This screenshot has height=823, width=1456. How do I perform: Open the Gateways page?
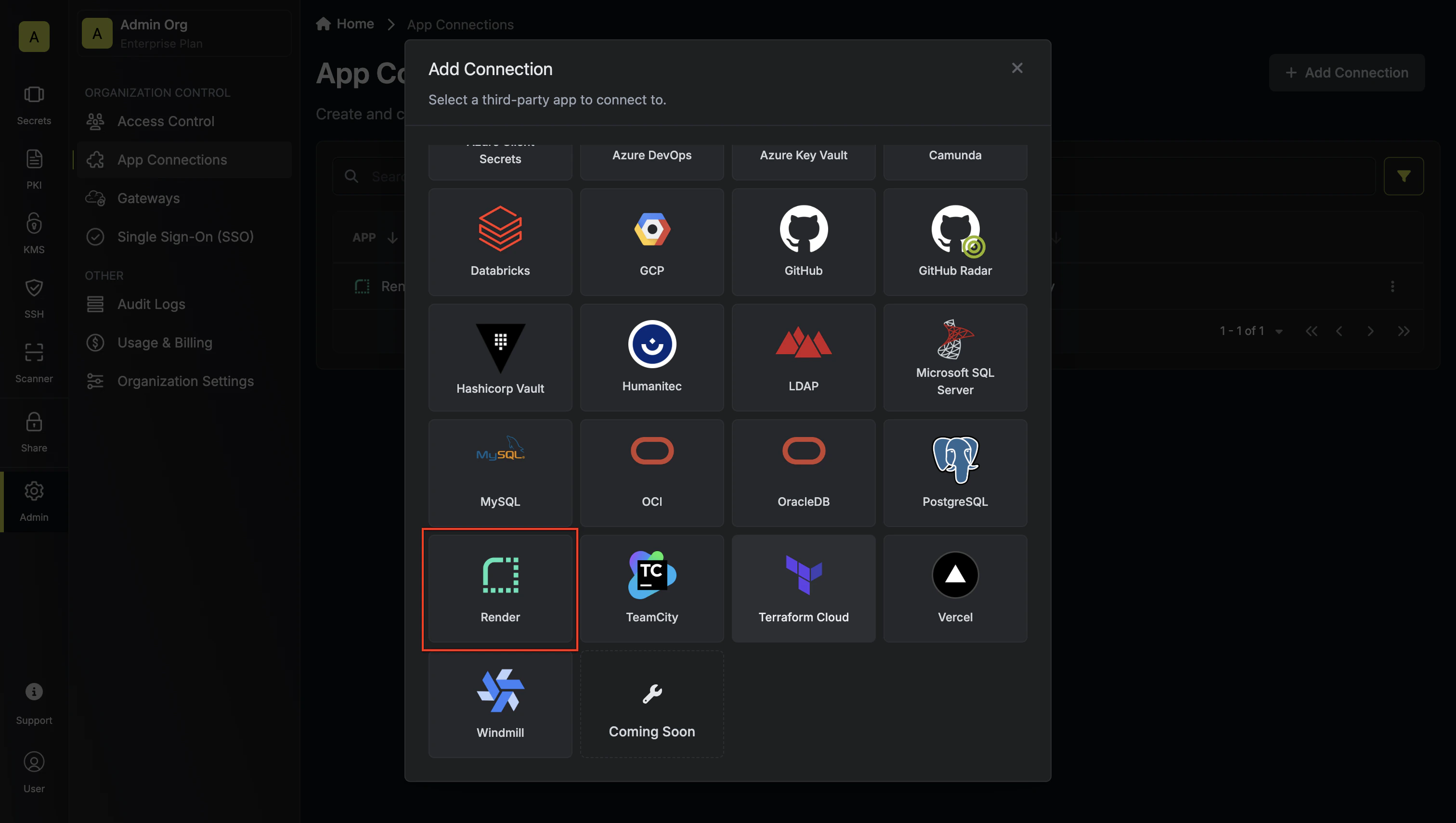click(184, 198)
